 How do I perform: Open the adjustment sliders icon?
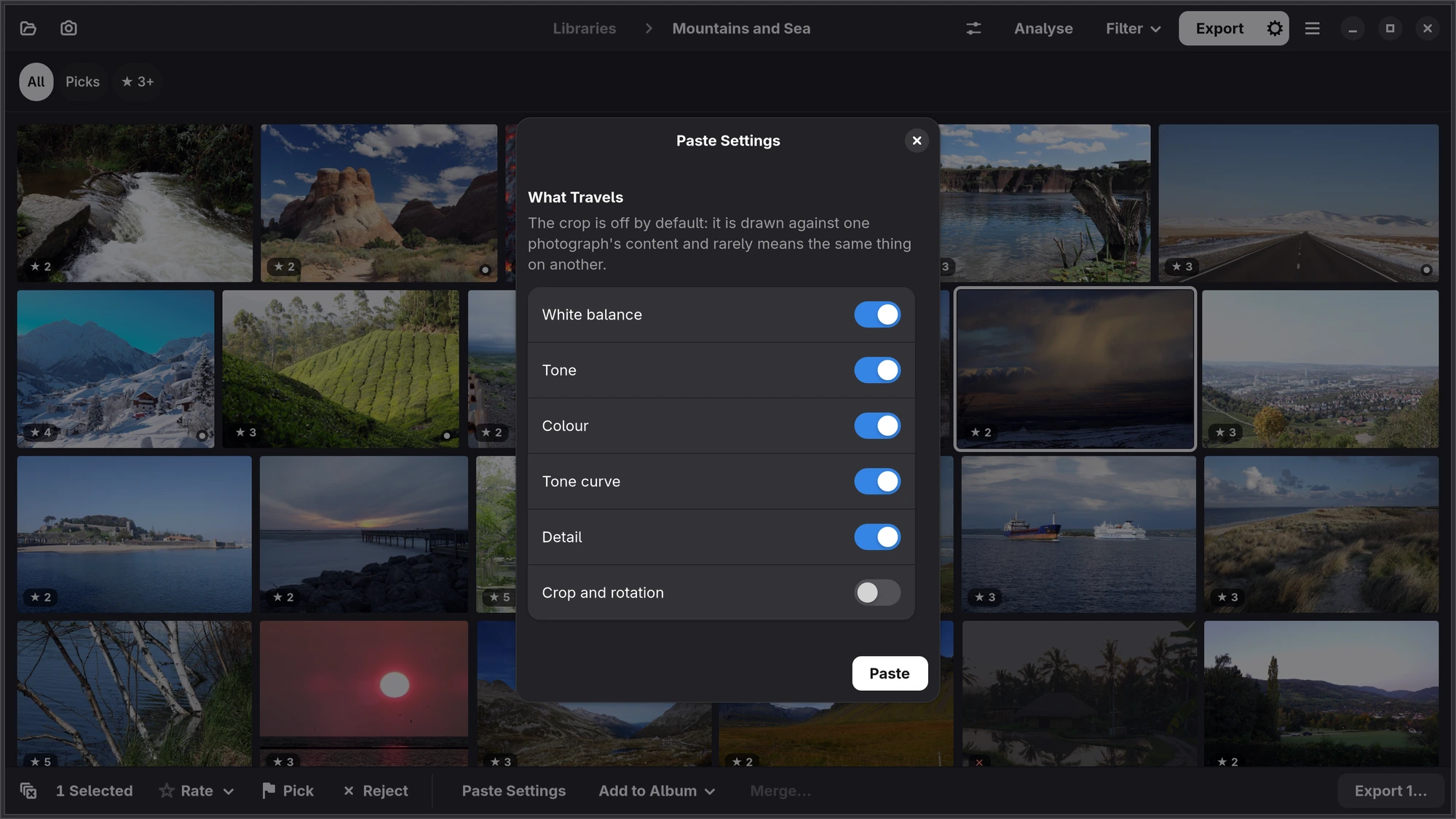click(973, 28)
